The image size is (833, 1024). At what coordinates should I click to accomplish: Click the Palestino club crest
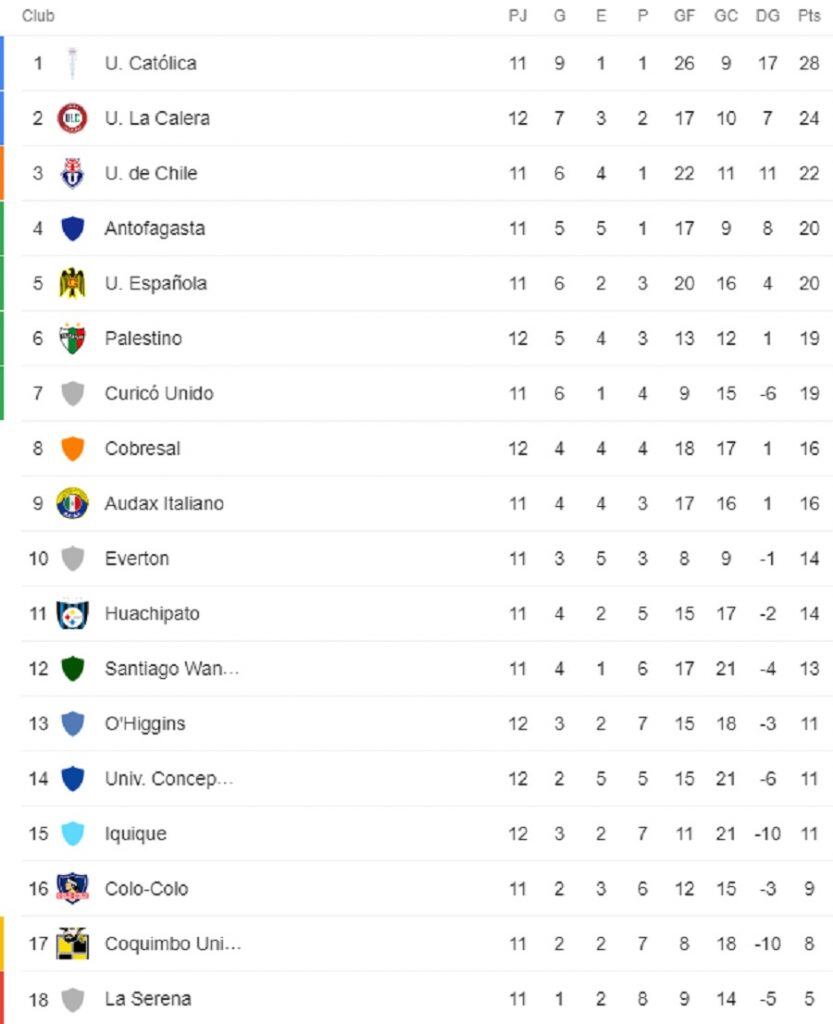tap(72, 338)
